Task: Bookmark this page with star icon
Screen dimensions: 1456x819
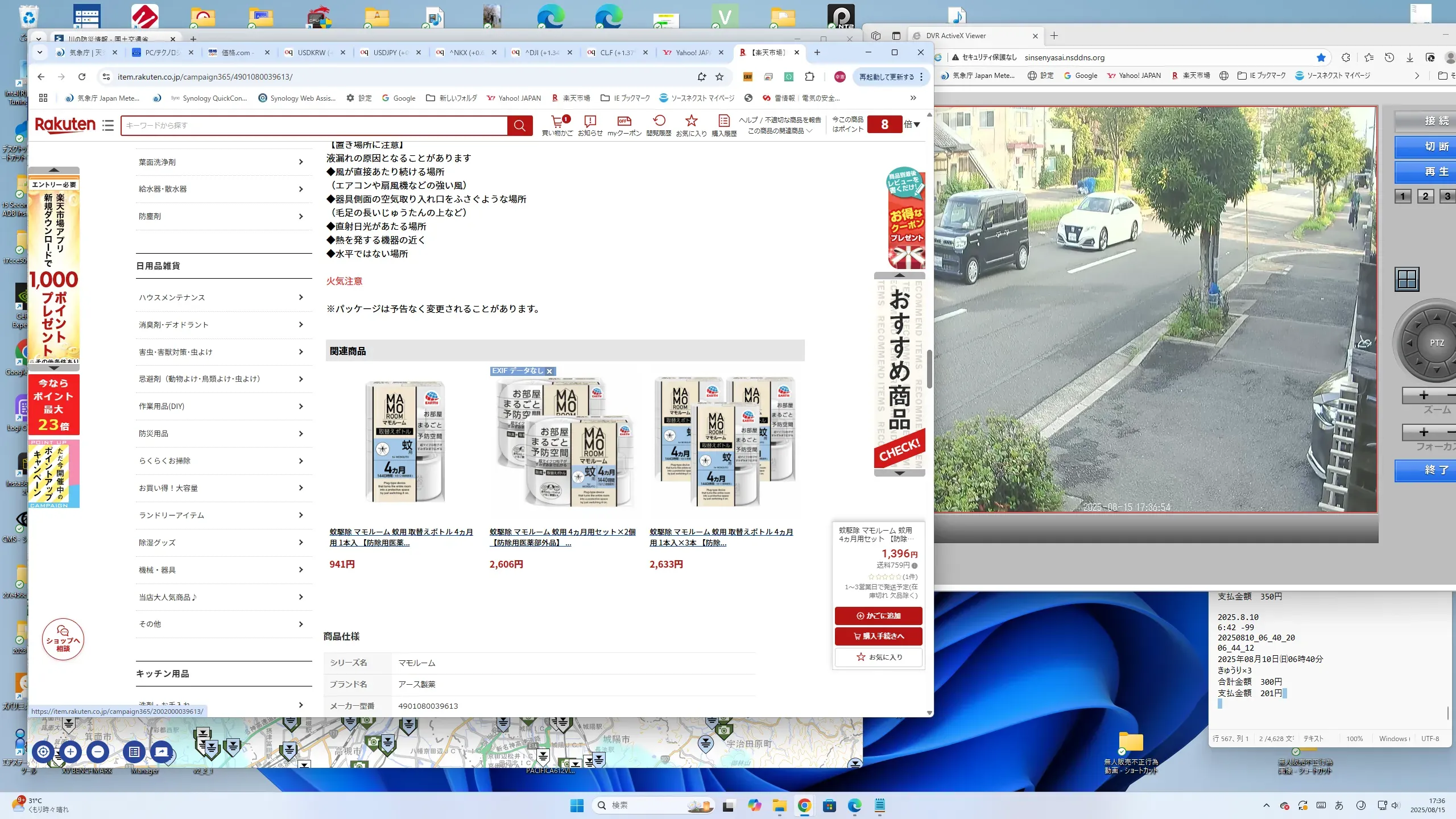Action: 719,77
